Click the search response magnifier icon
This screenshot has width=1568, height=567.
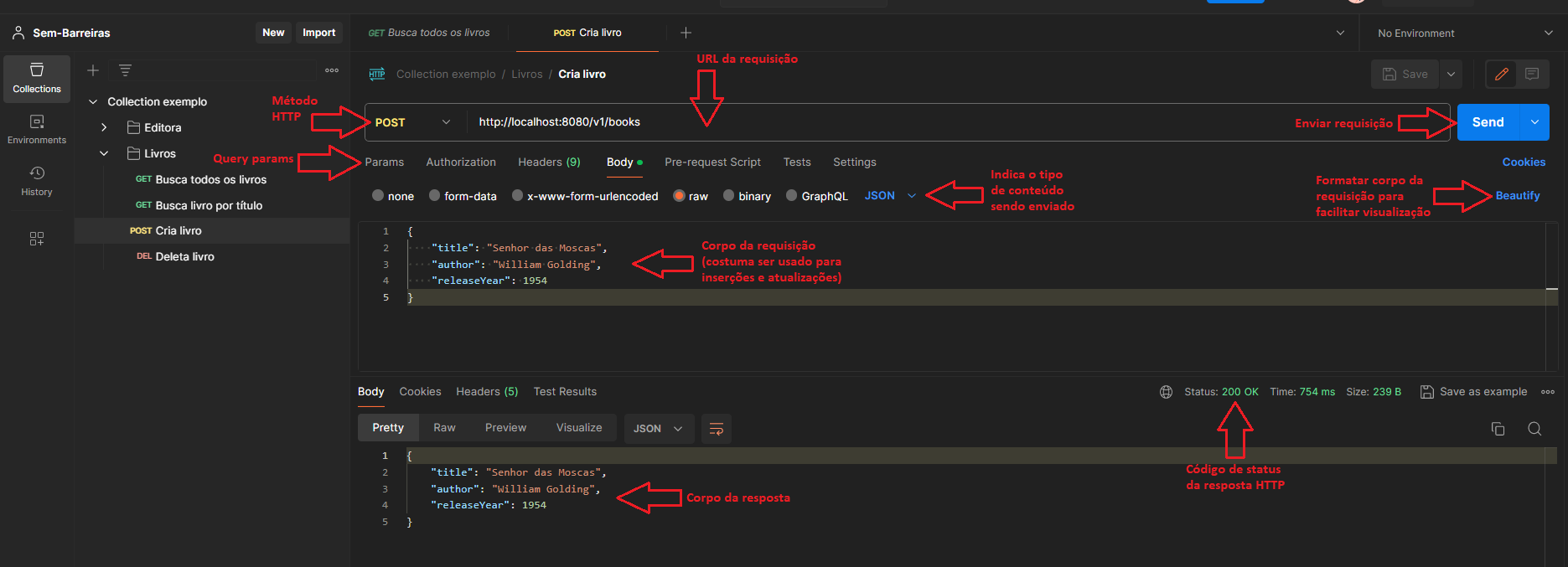coord(1534,429)
